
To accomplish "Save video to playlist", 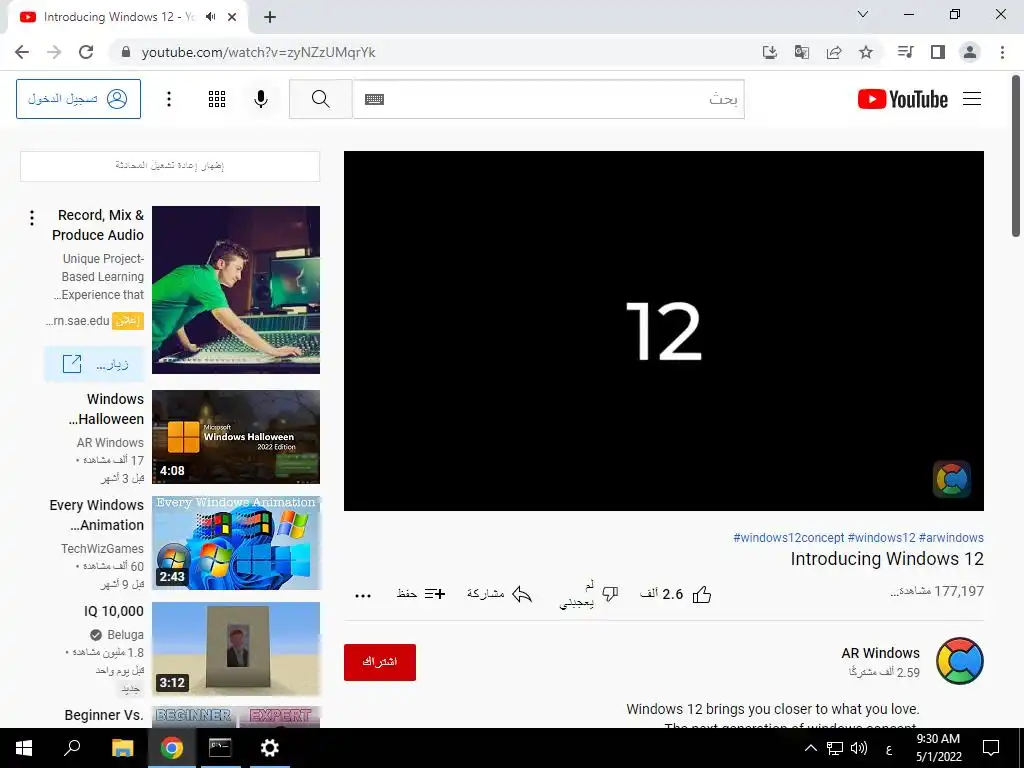I will (x=421, y=594).
